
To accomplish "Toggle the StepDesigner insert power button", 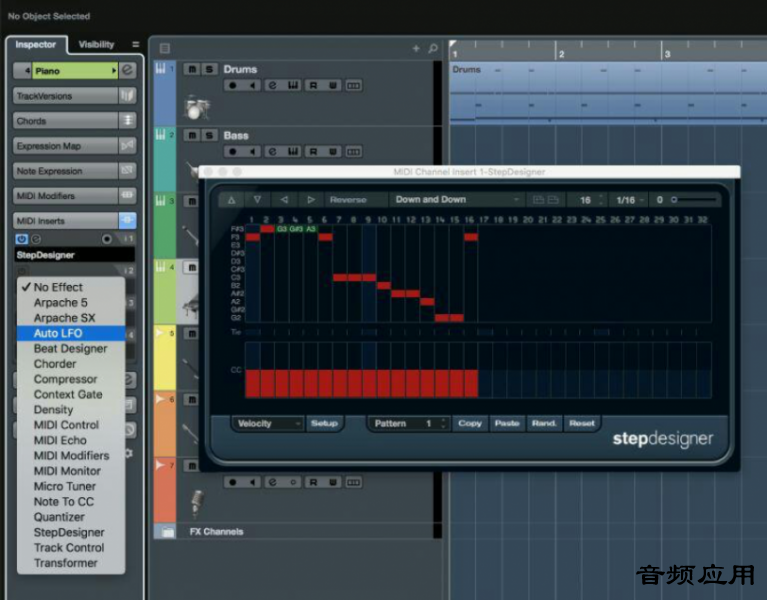I will pos(21,239).
